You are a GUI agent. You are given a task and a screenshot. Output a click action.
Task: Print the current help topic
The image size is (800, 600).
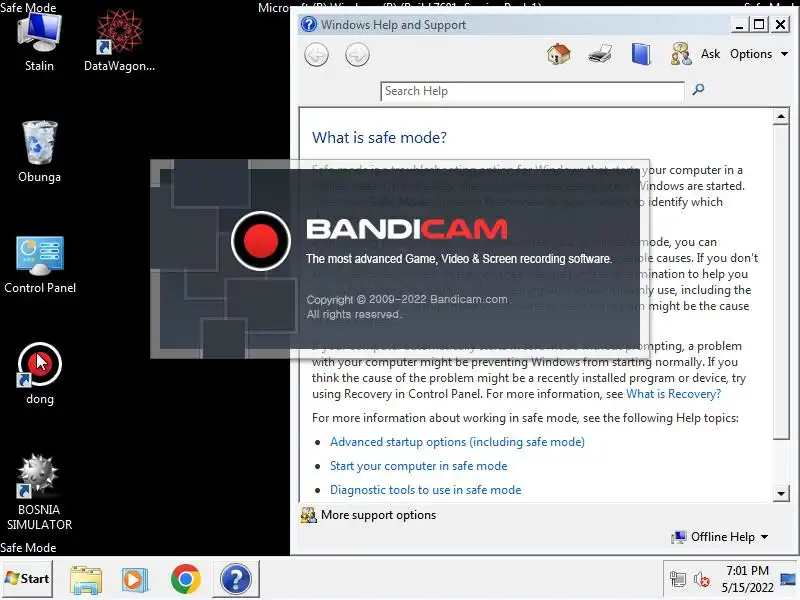(x=600, y=54)
